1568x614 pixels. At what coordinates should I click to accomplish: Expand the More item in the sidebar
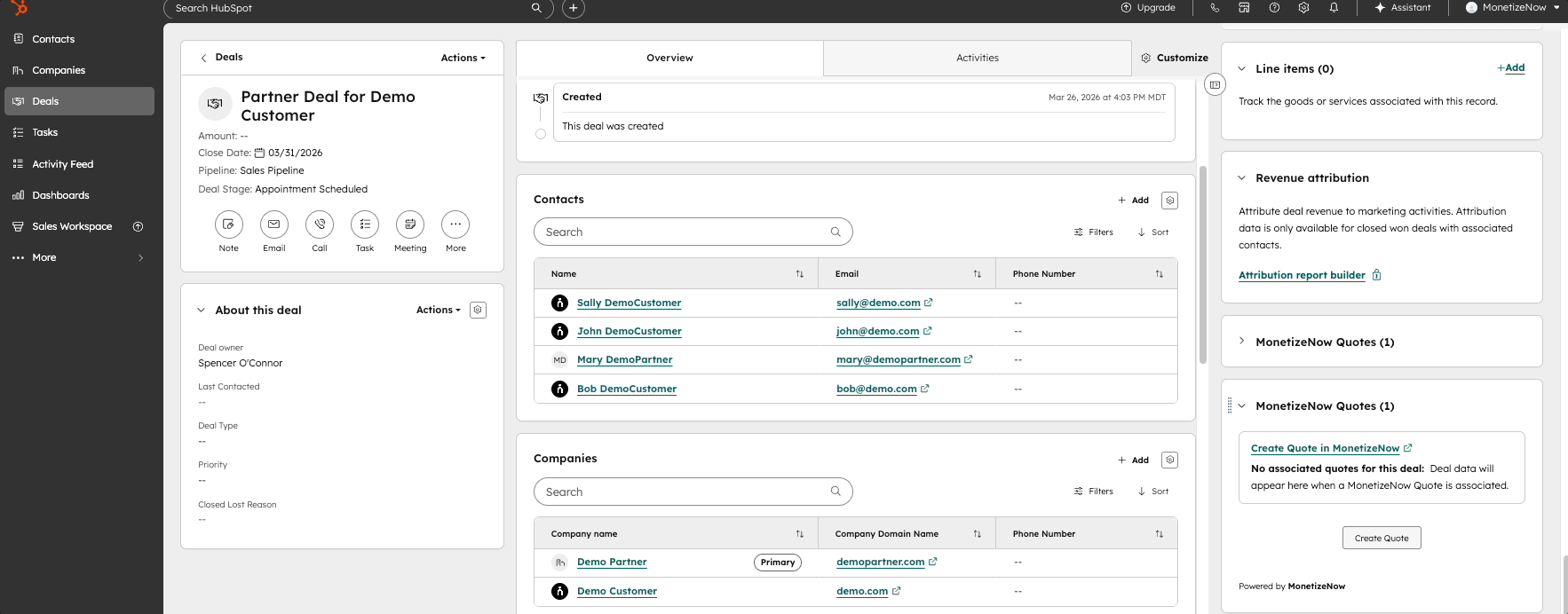[x=79, y=257]
